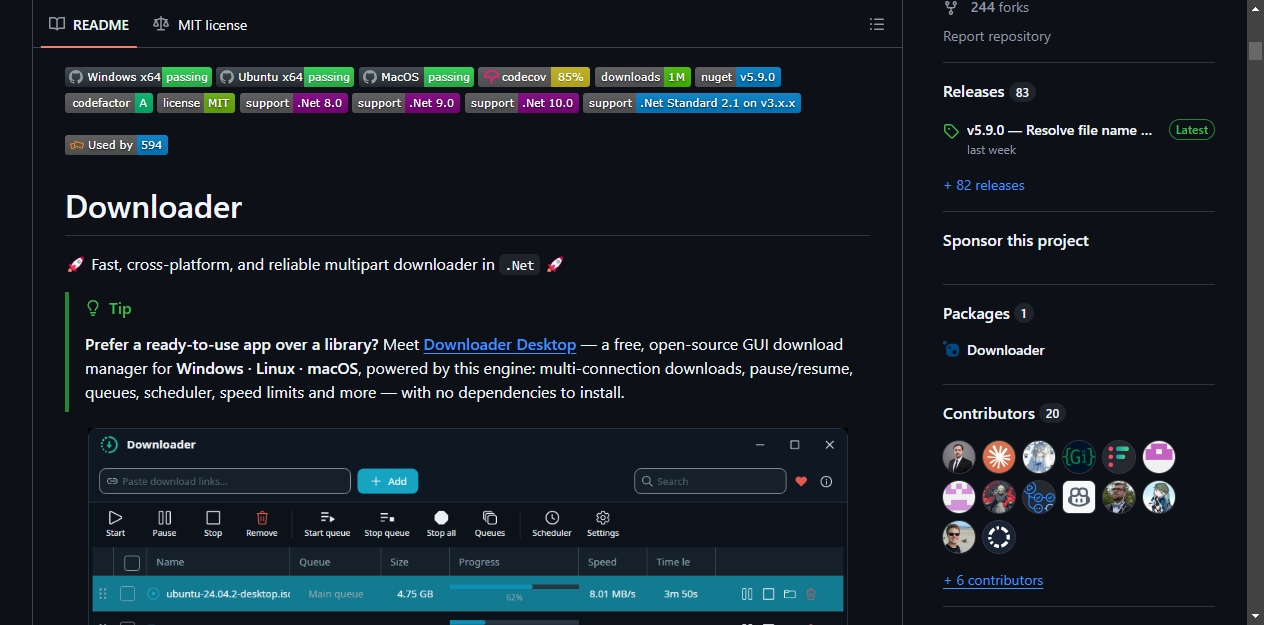This screenshot has width=1264, height=625.
Task: Open the orange starburst contributor avatar
Action: pos(999,457)
